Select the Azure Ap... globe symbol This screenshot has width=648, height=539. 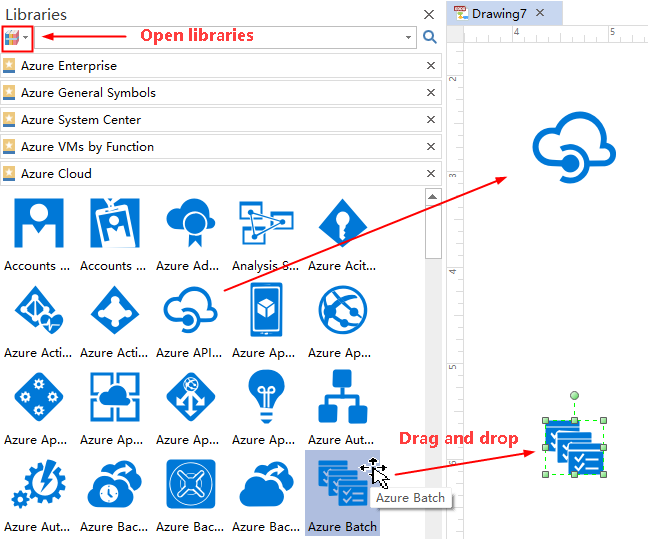tap(343, 310)
